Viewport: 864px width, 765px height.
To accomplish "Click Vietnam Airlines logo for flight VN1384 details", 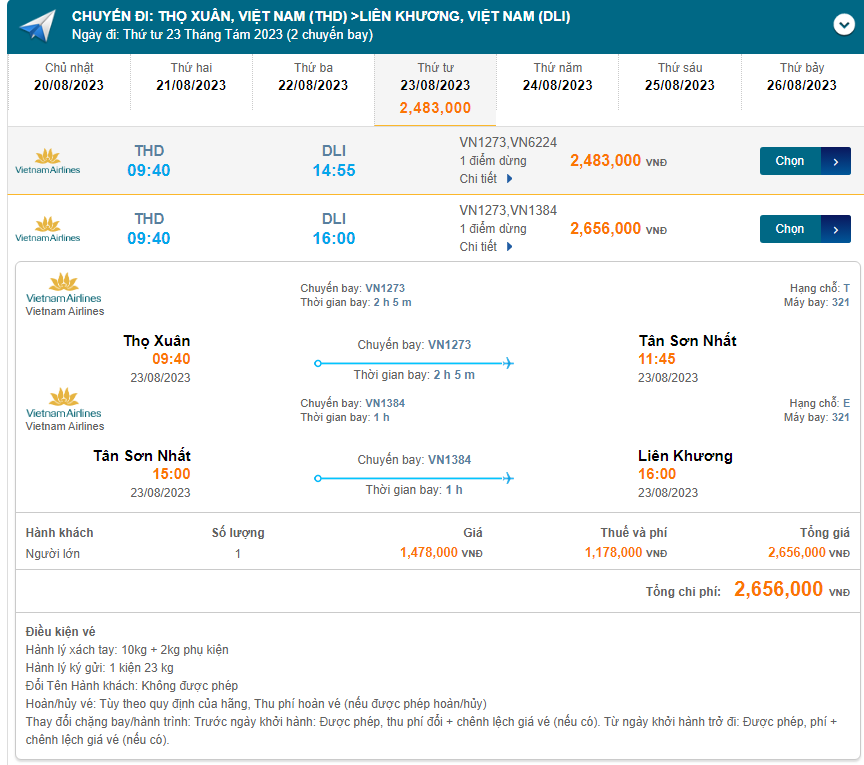I will click(64, 403).
